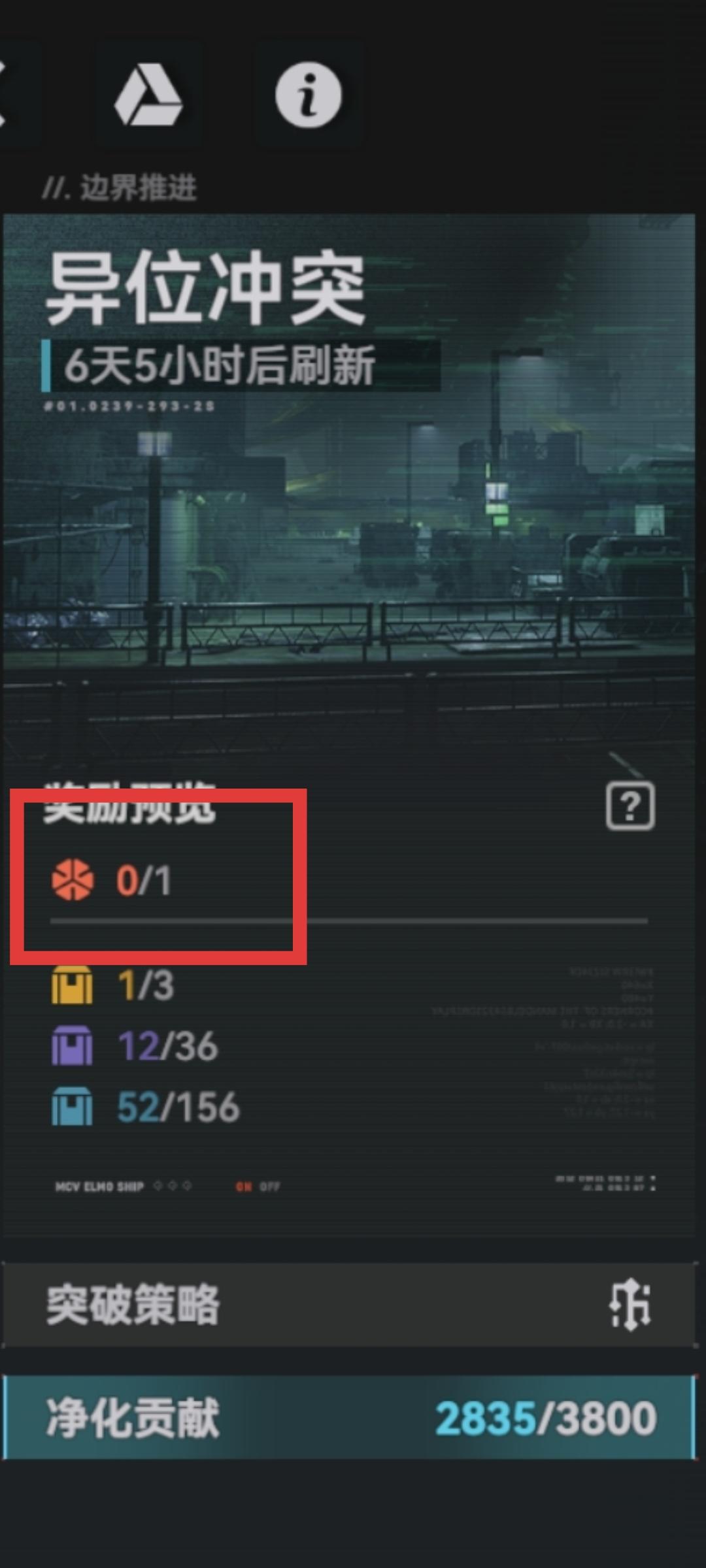The width and height of the screenshot is (706, 1568).
Task: Tap the blue chest reward icon
Action: (72, 1107)
